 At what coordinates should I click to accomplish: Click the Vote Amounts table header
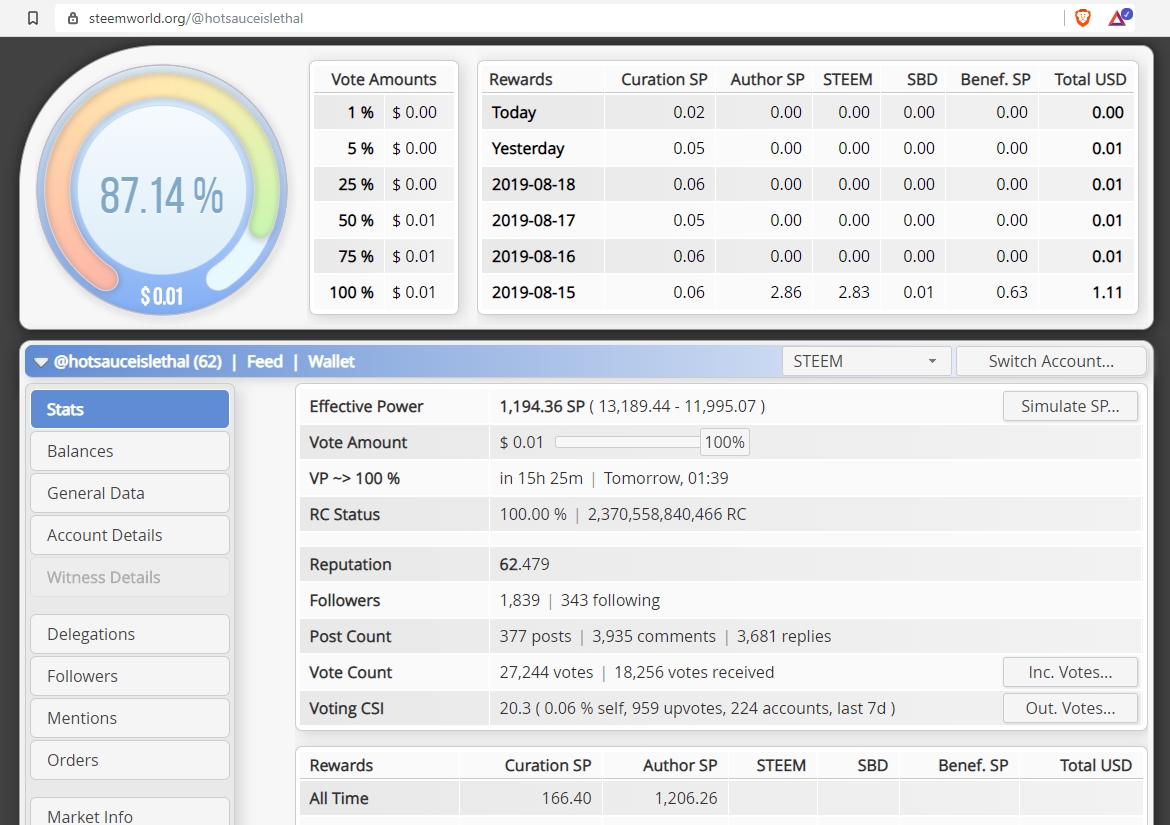384,79
